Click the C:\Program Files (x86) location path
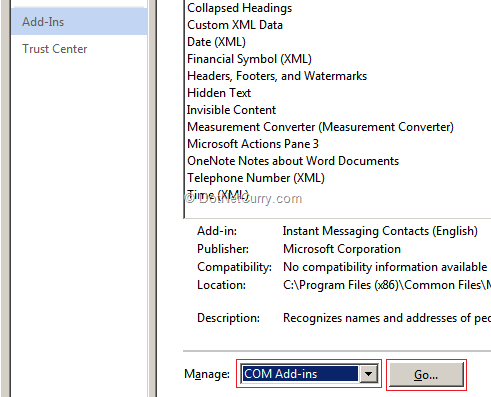 pyautogui.click(x=387, y=285)
